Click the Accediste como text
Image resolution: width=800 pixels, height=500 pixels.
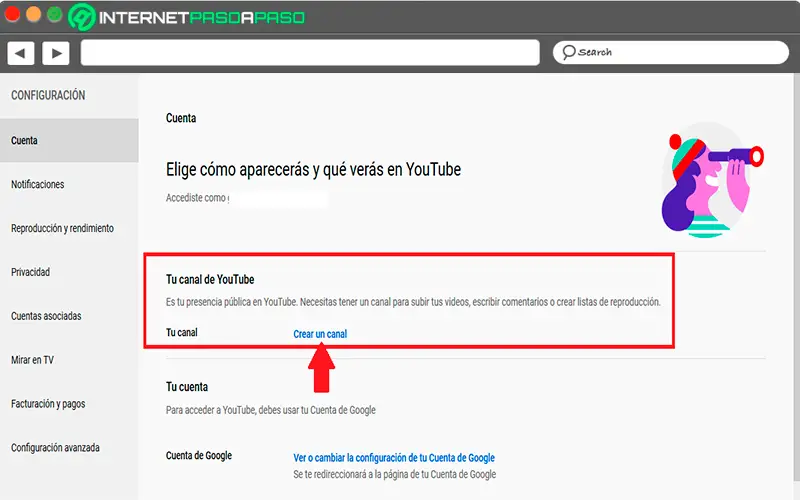coord(196,198)
